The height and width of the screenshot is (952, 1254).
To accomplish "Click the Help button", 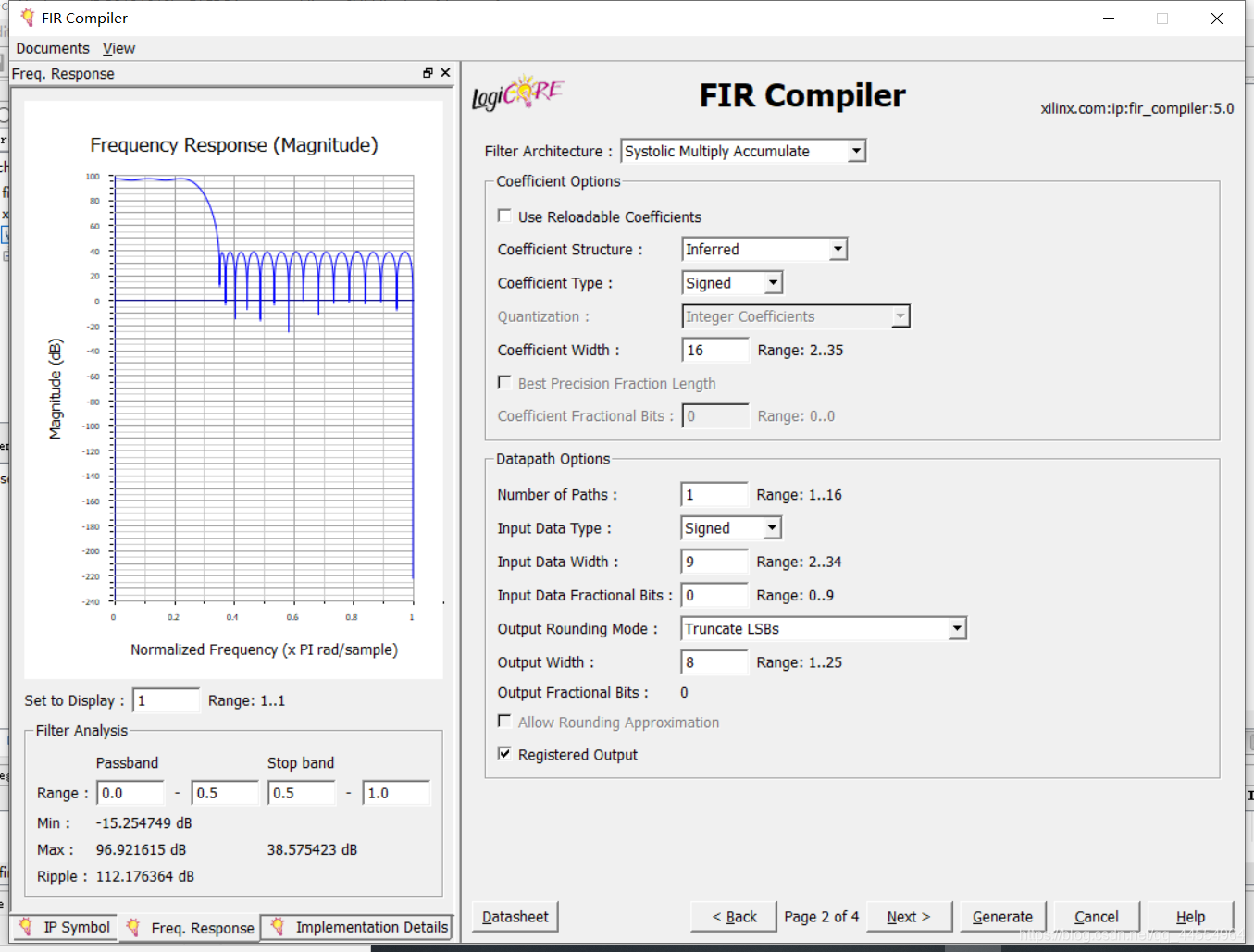I will click(1190, 917).
